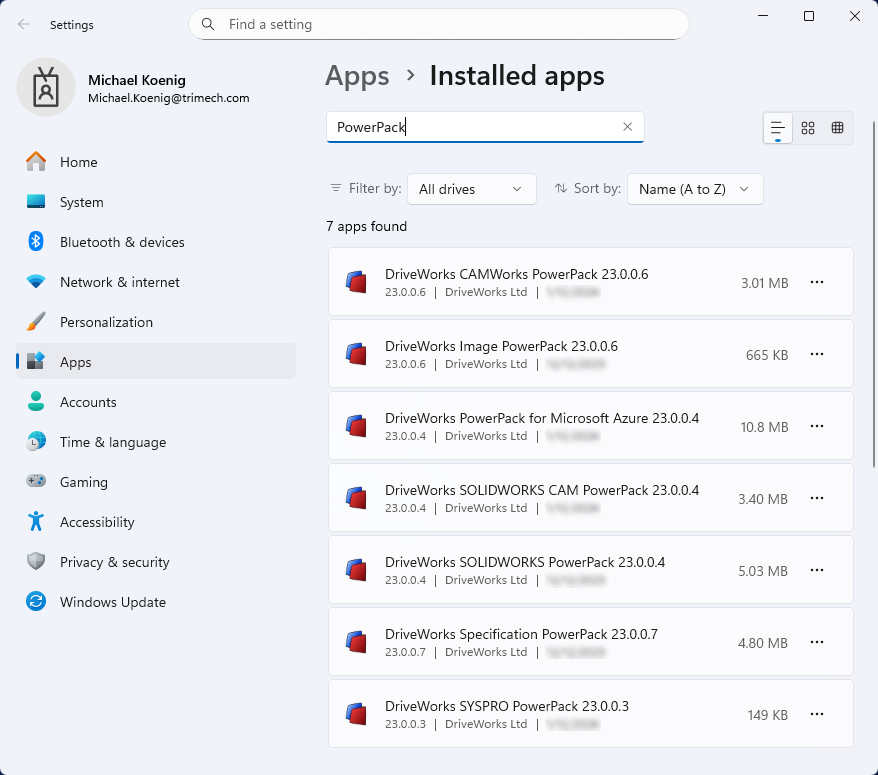Open Michael Koenig account profile
The height and width of the screenshot is (775, 878).
(x=134, y=88)
